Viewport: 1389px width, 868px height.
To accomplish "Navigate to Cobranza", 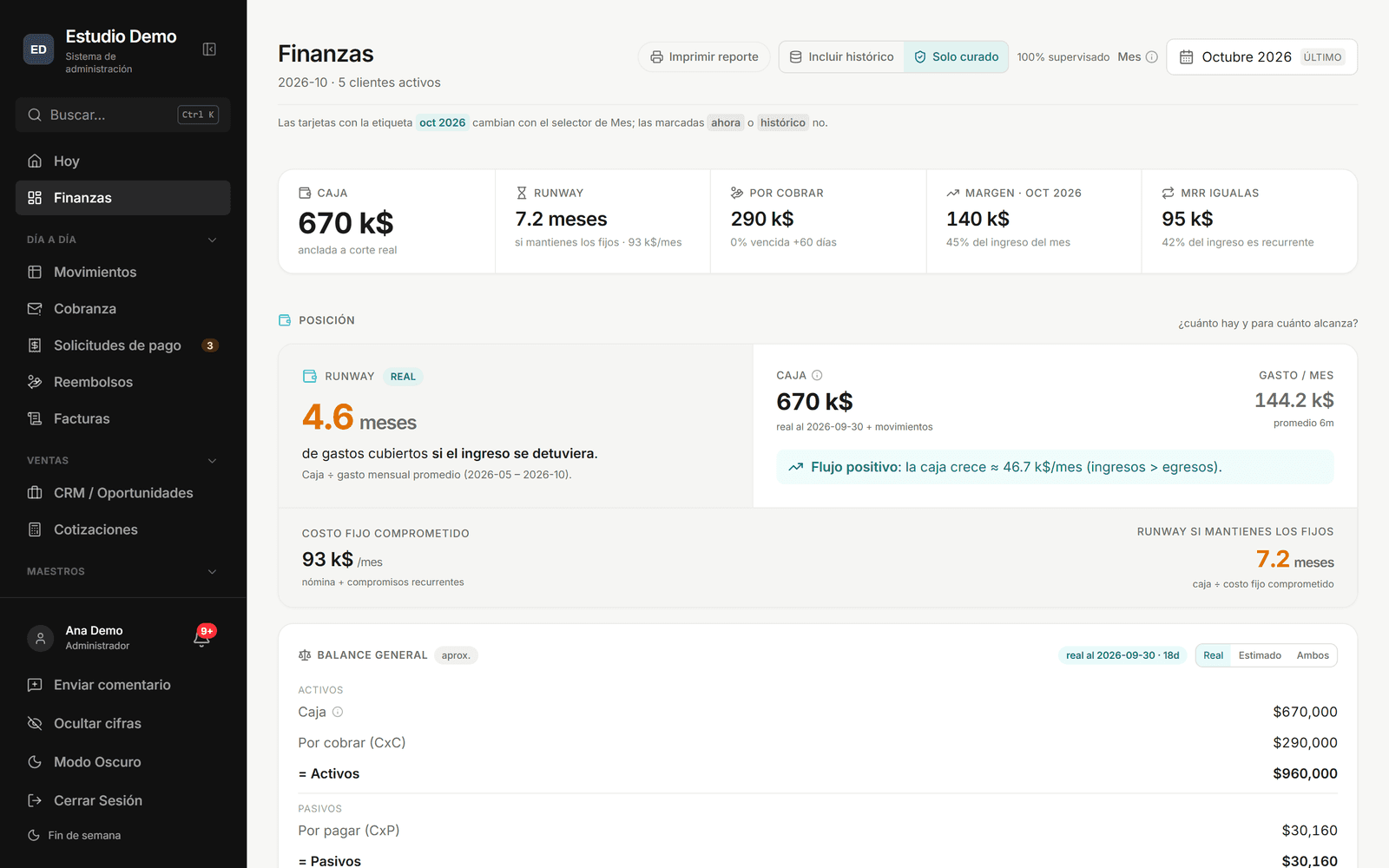I will tap(122, 309).
